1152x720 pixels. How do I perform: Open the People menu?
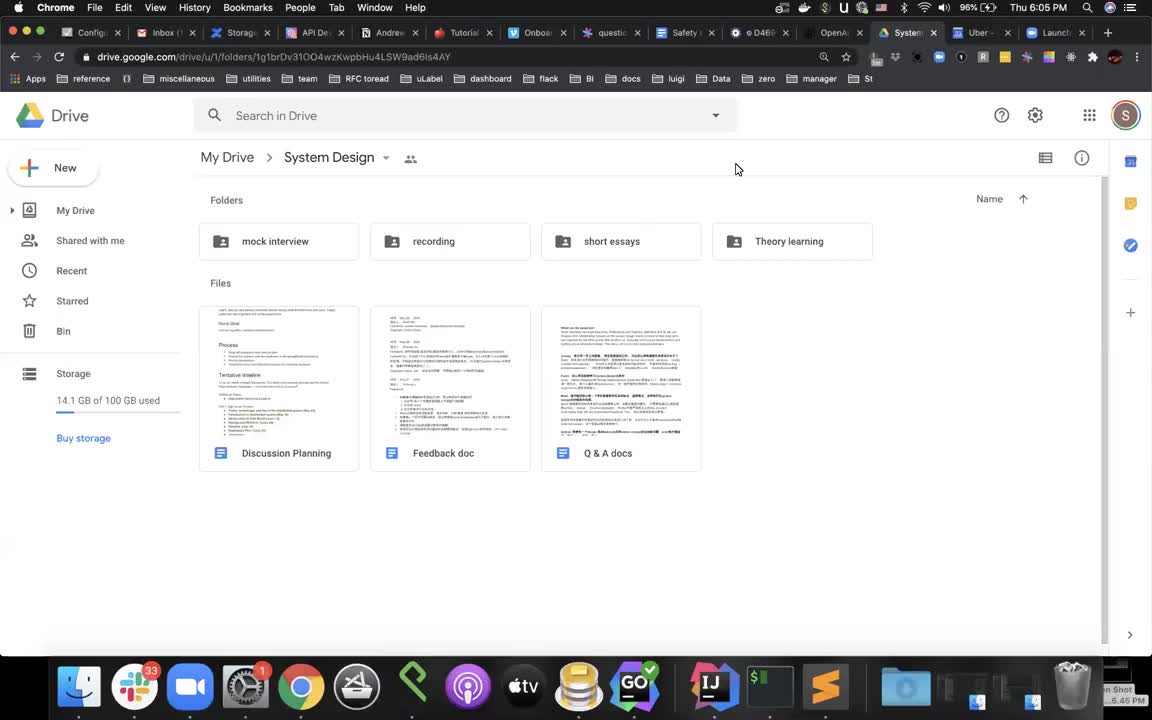(x=300, y=7)
